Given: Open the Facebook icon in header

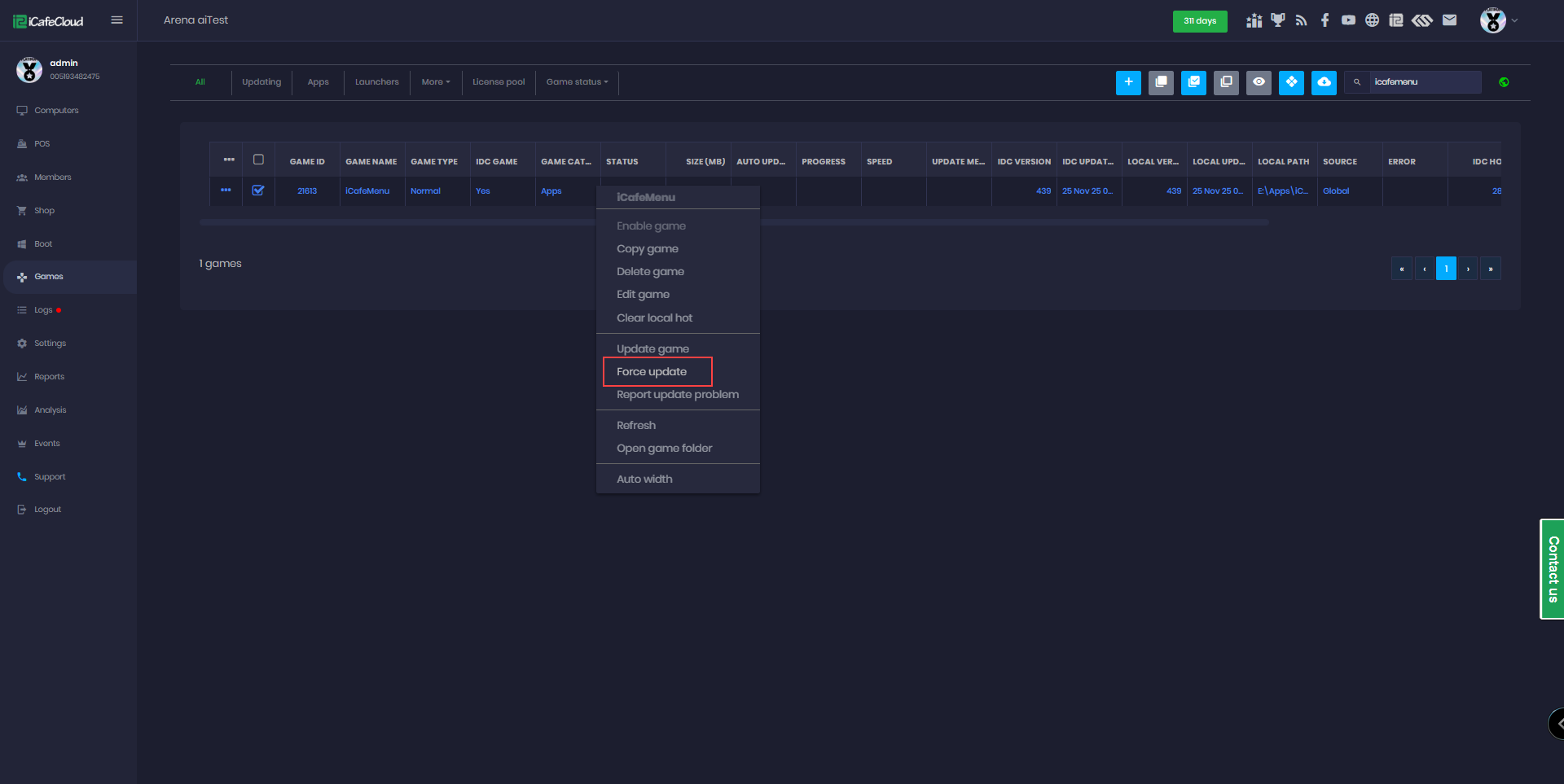Looking at the screenshot, I should [x=1325, y=20].
